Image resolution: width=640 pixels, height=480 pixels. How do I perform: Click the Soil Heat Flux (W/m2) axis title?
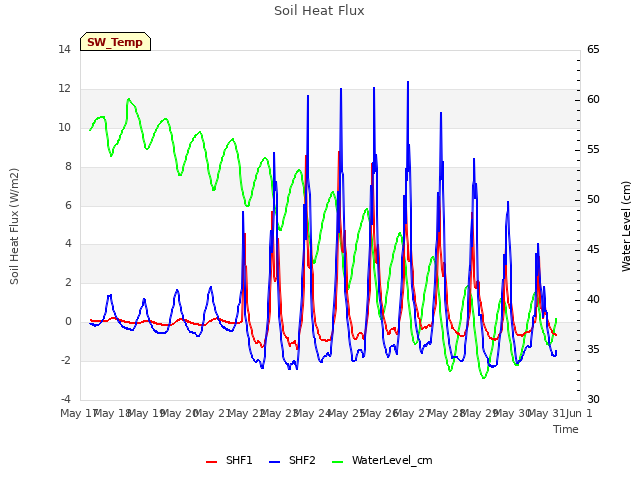14,226
